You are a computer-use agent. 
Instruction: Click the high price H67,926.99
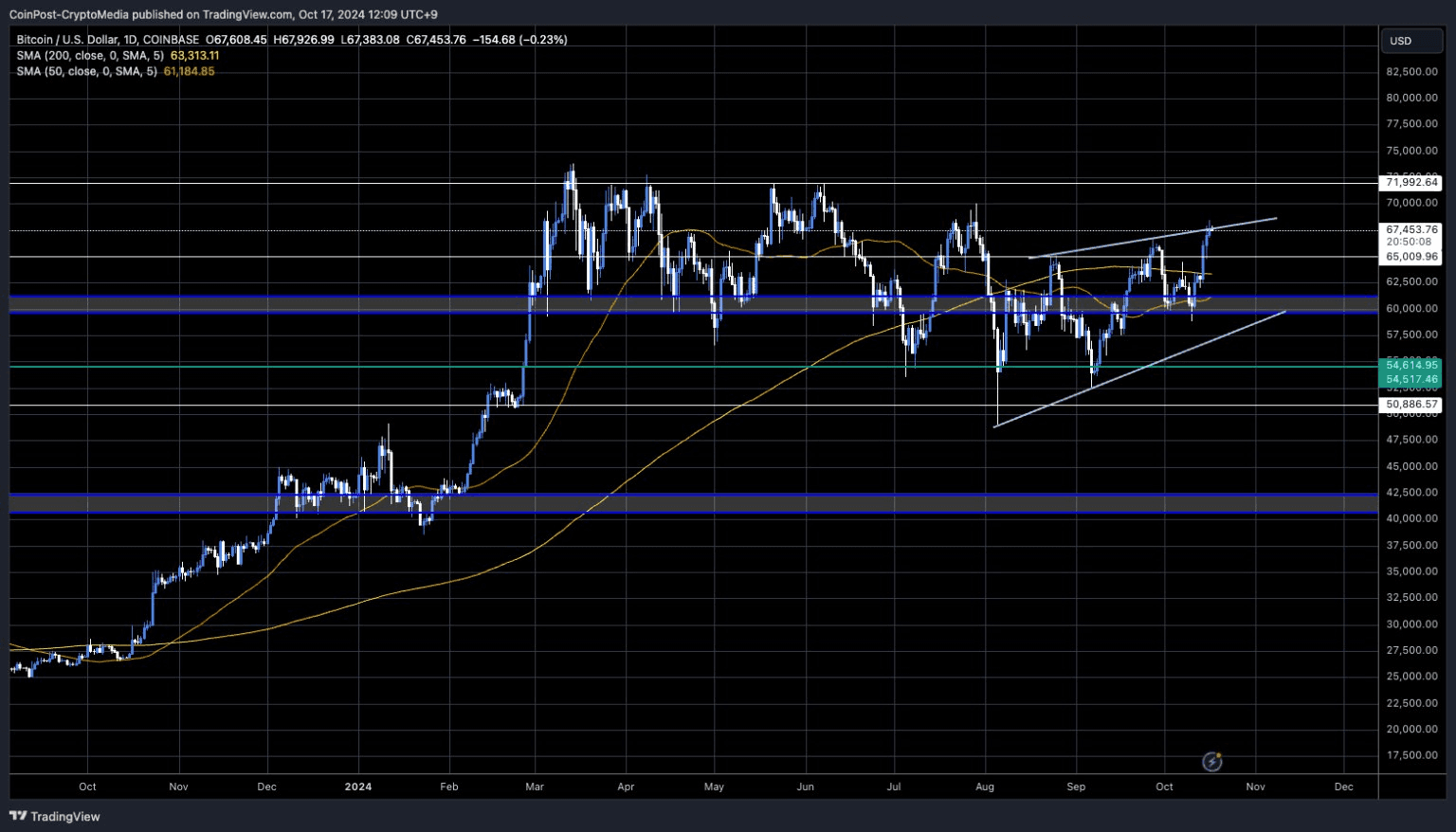coord(303,40)
